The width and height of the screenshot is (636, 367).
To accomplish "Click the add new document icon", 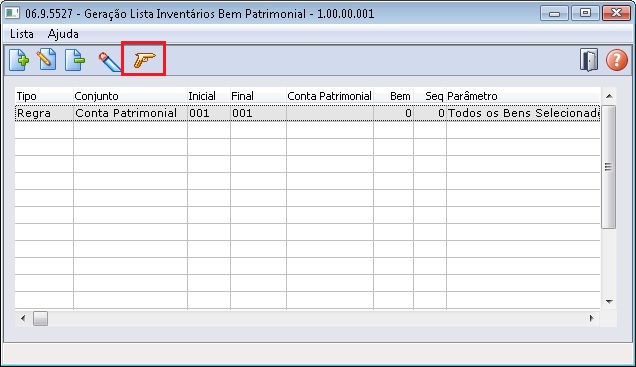I will click(19, 60).
